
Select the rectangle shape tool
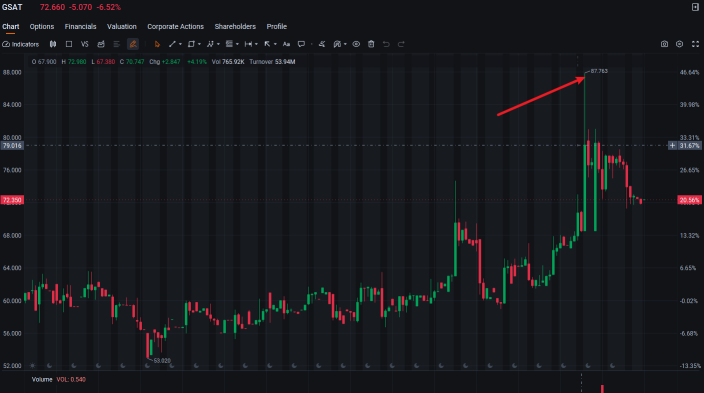coord(191,44)
